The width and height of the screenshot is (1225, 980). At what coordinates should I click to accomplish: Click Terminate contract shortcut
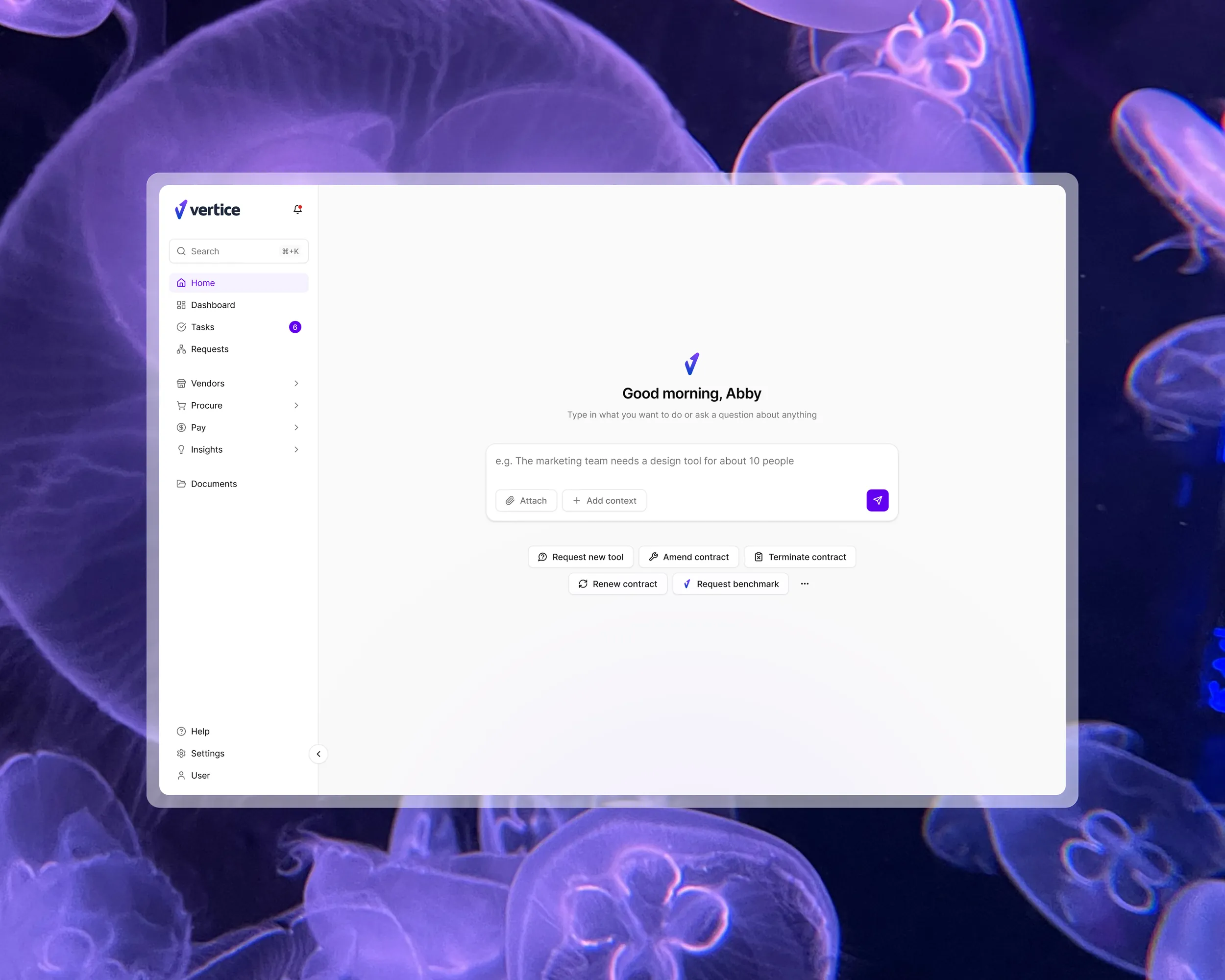pos(800,557)
